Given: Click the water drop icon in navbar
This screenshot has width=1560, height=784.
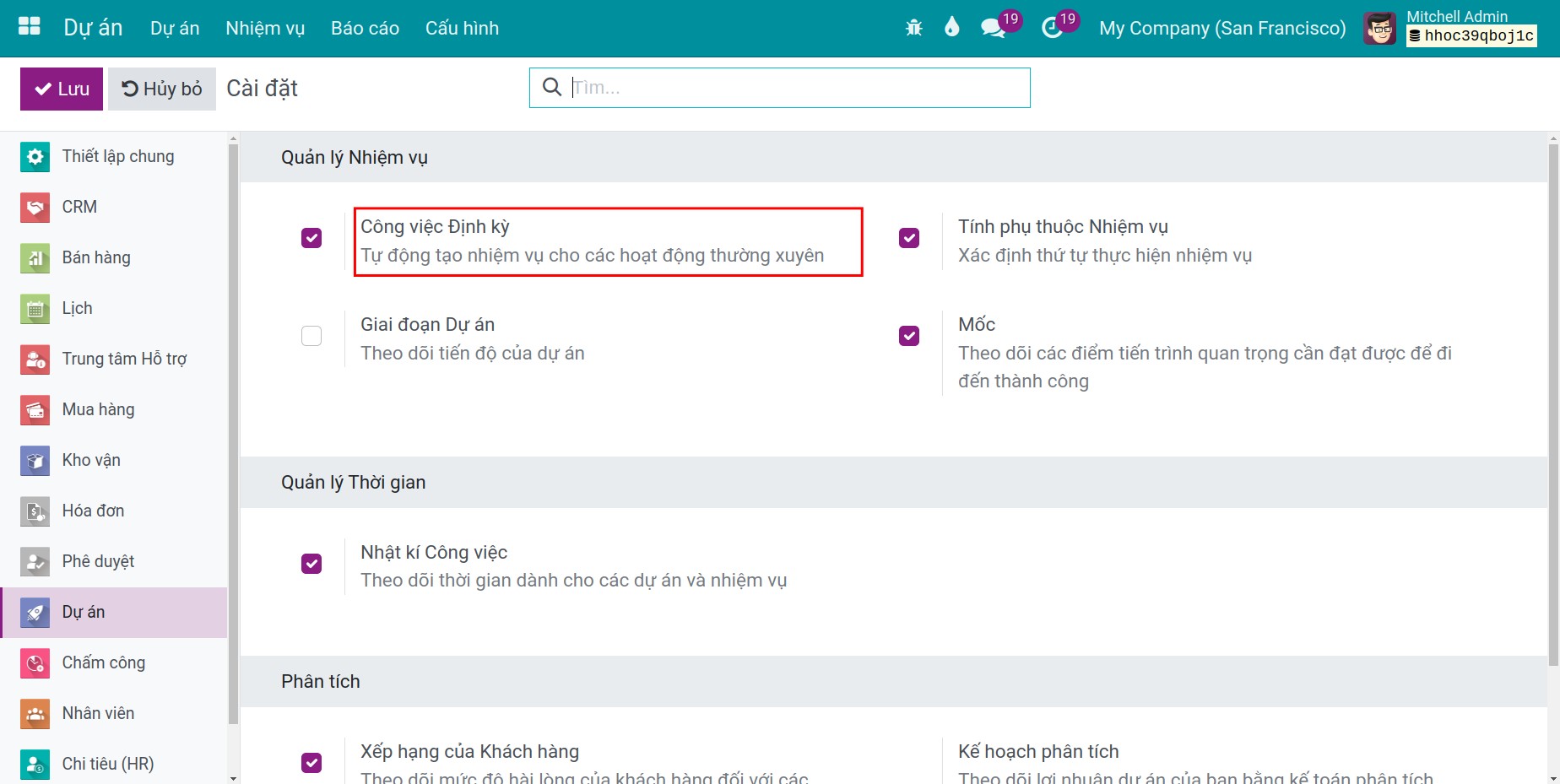Looking at the screenshot, I should (952, 27).
